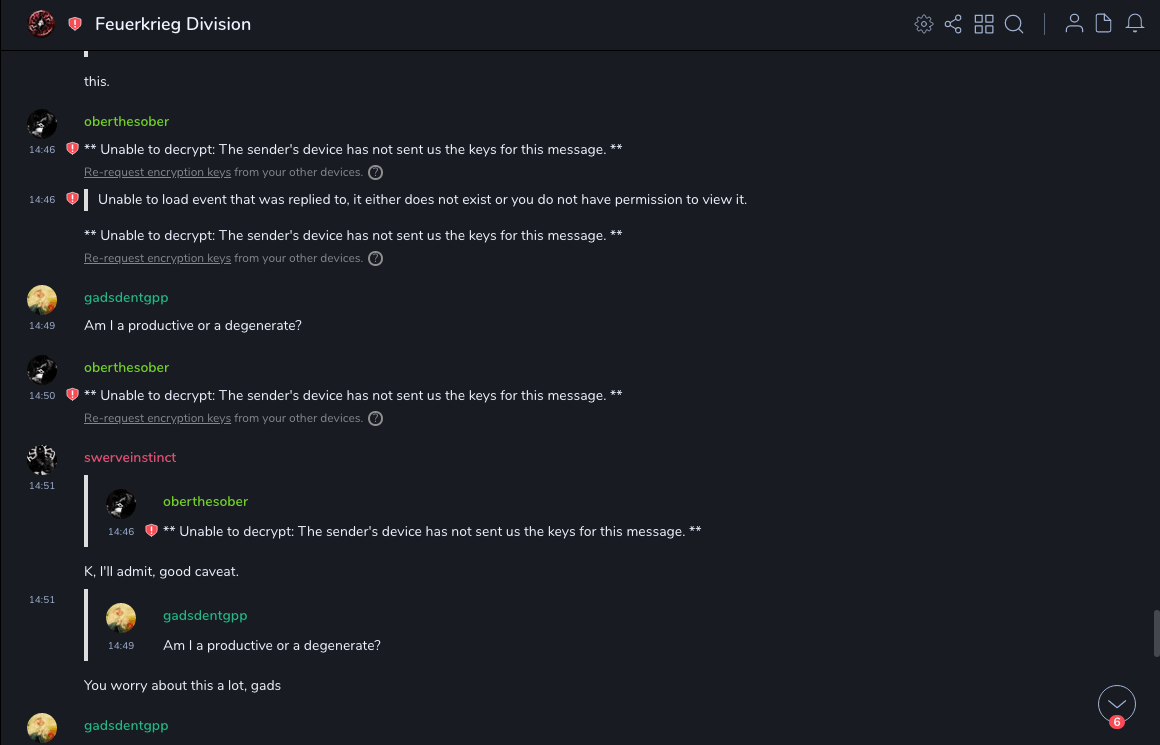The height and width of the screenshot is (745, 1160).
Task: Open the integrations grid icon
Action: (x=984, y=24)
